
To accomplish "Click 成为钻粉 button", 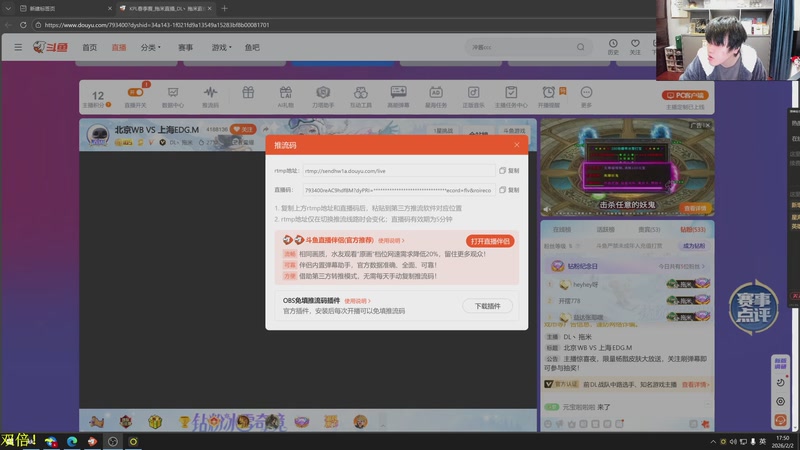I will [x=694, y=246].
